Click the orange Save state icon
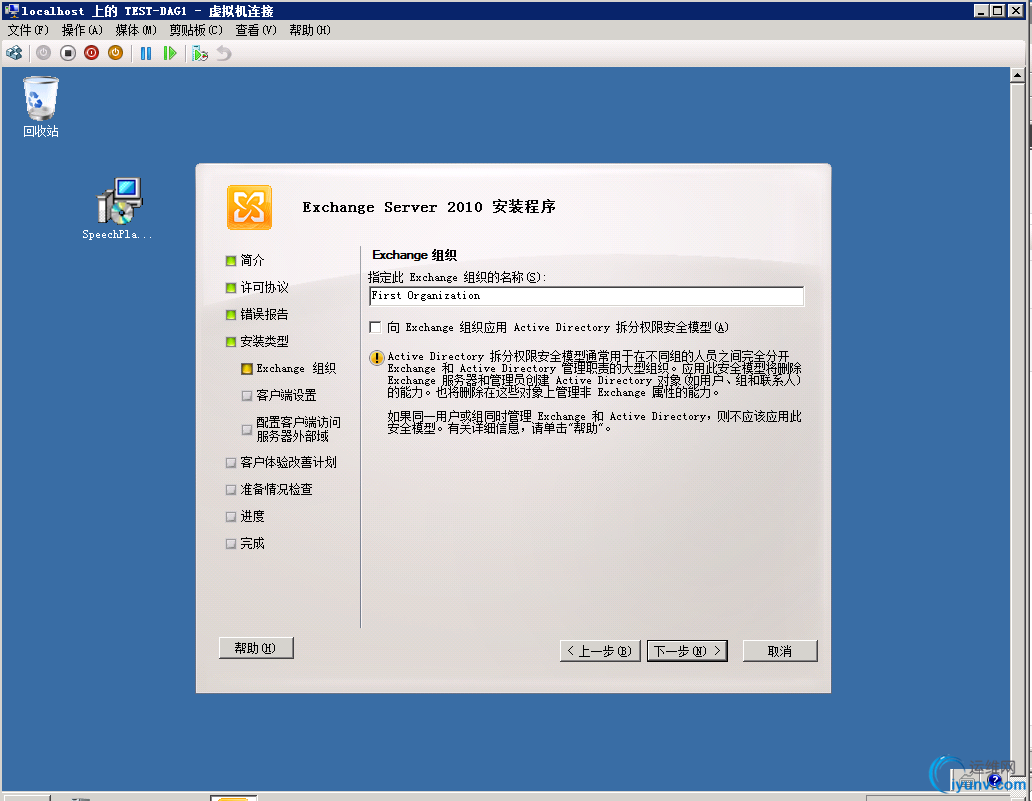The image size is (1032, 801). (x=115, y=53)
